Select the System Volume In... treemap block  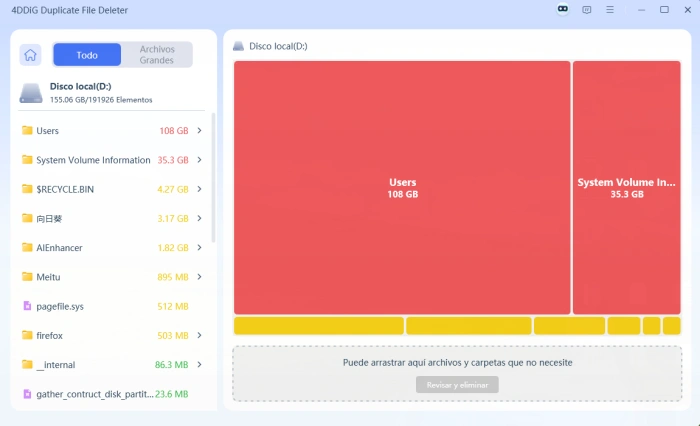pos(627,188)
